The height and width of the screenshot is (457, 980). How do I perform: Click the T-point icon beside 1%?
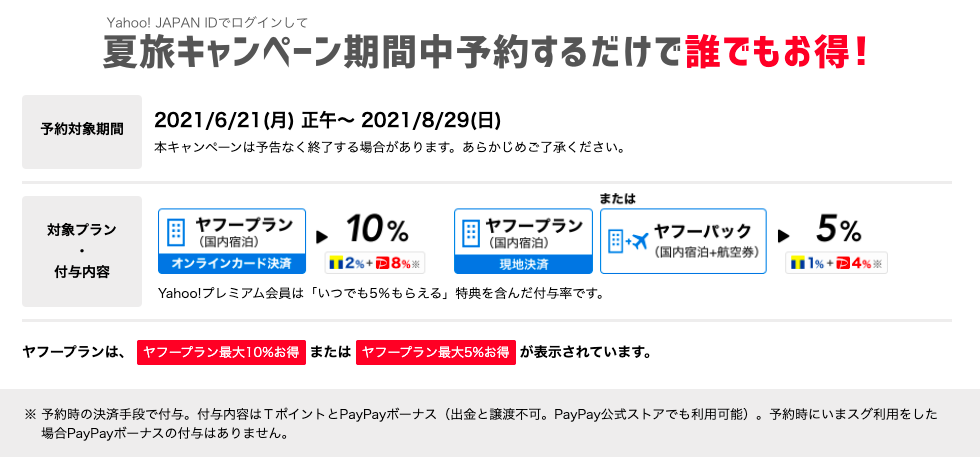796,264
